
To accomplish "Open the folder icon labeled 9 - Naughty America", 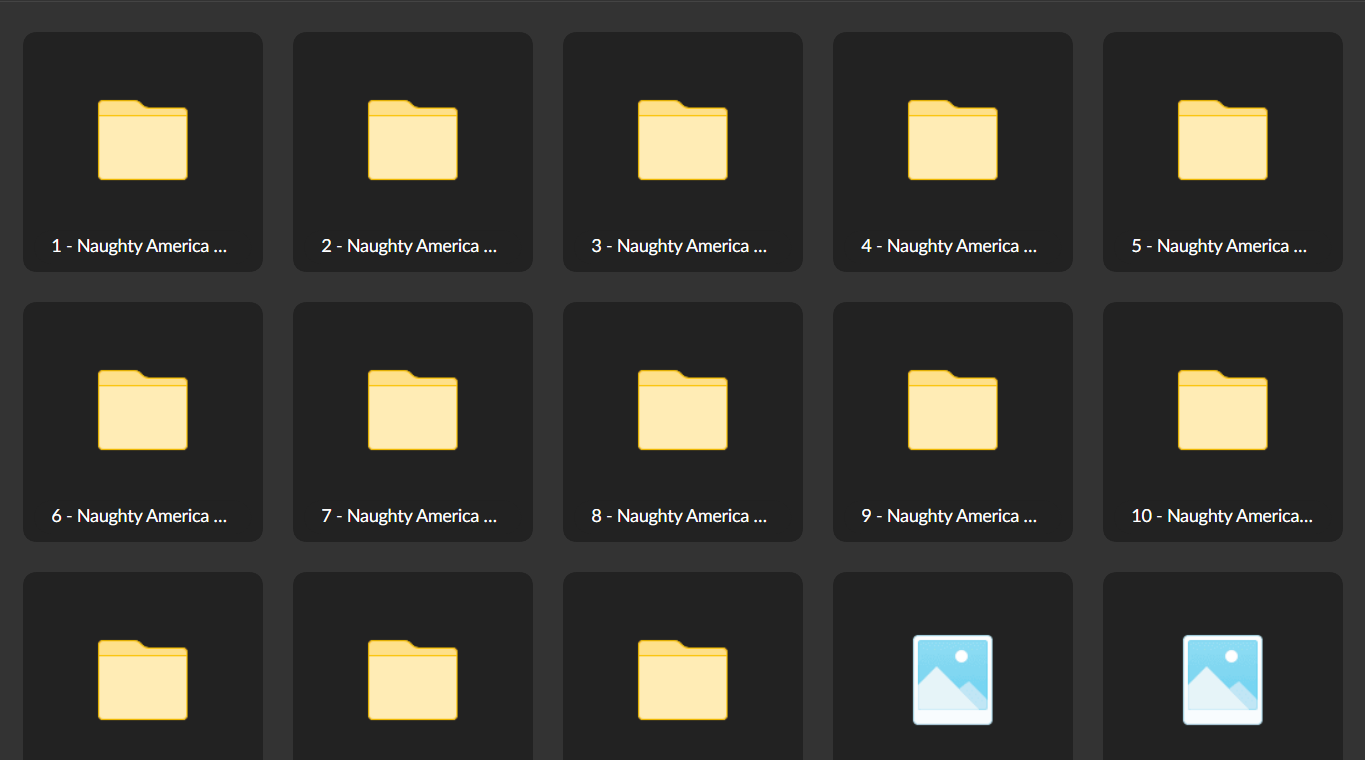I will [x=953, y=410].
